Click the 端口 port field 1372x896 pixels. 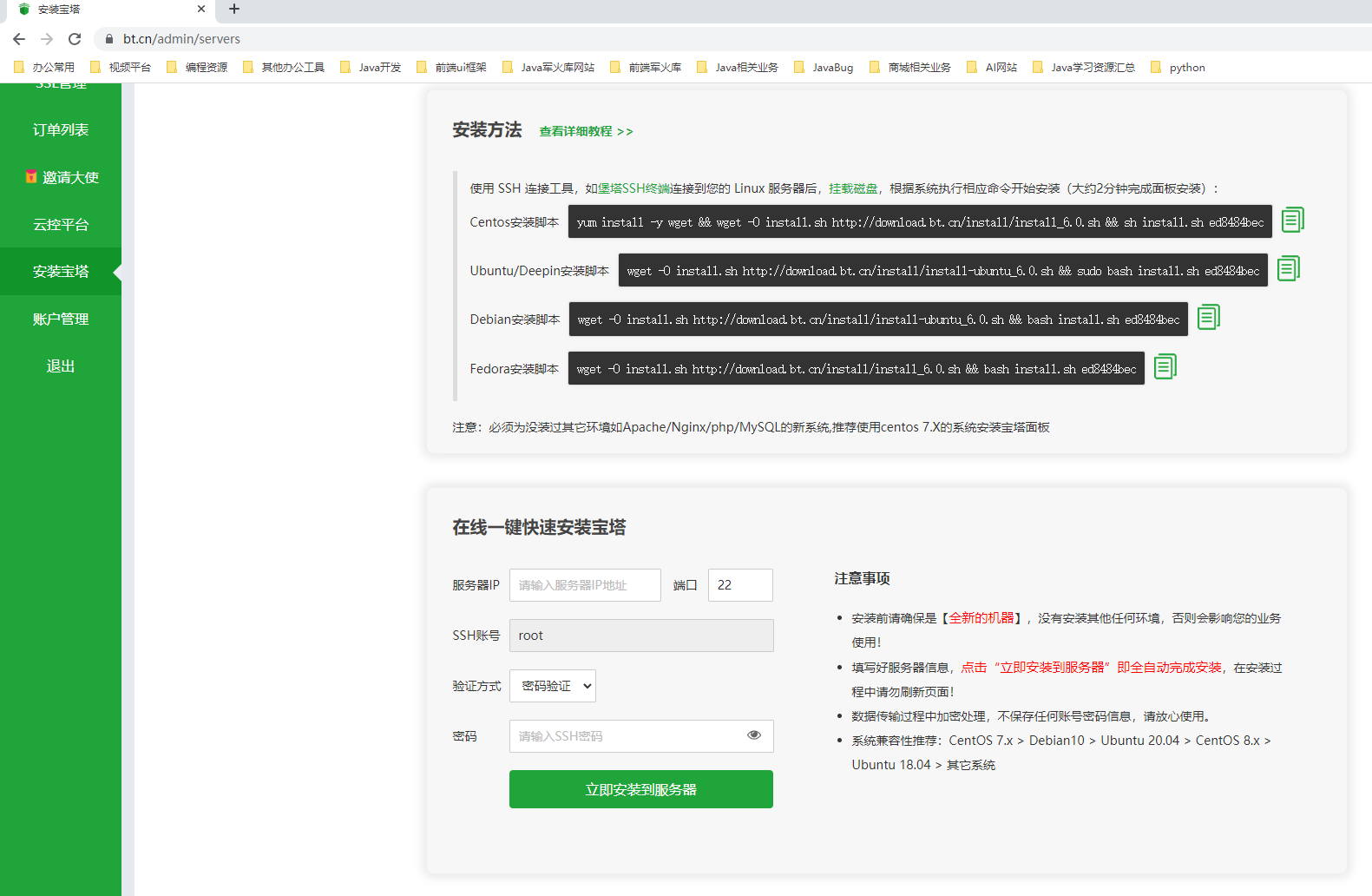(740, 585)
